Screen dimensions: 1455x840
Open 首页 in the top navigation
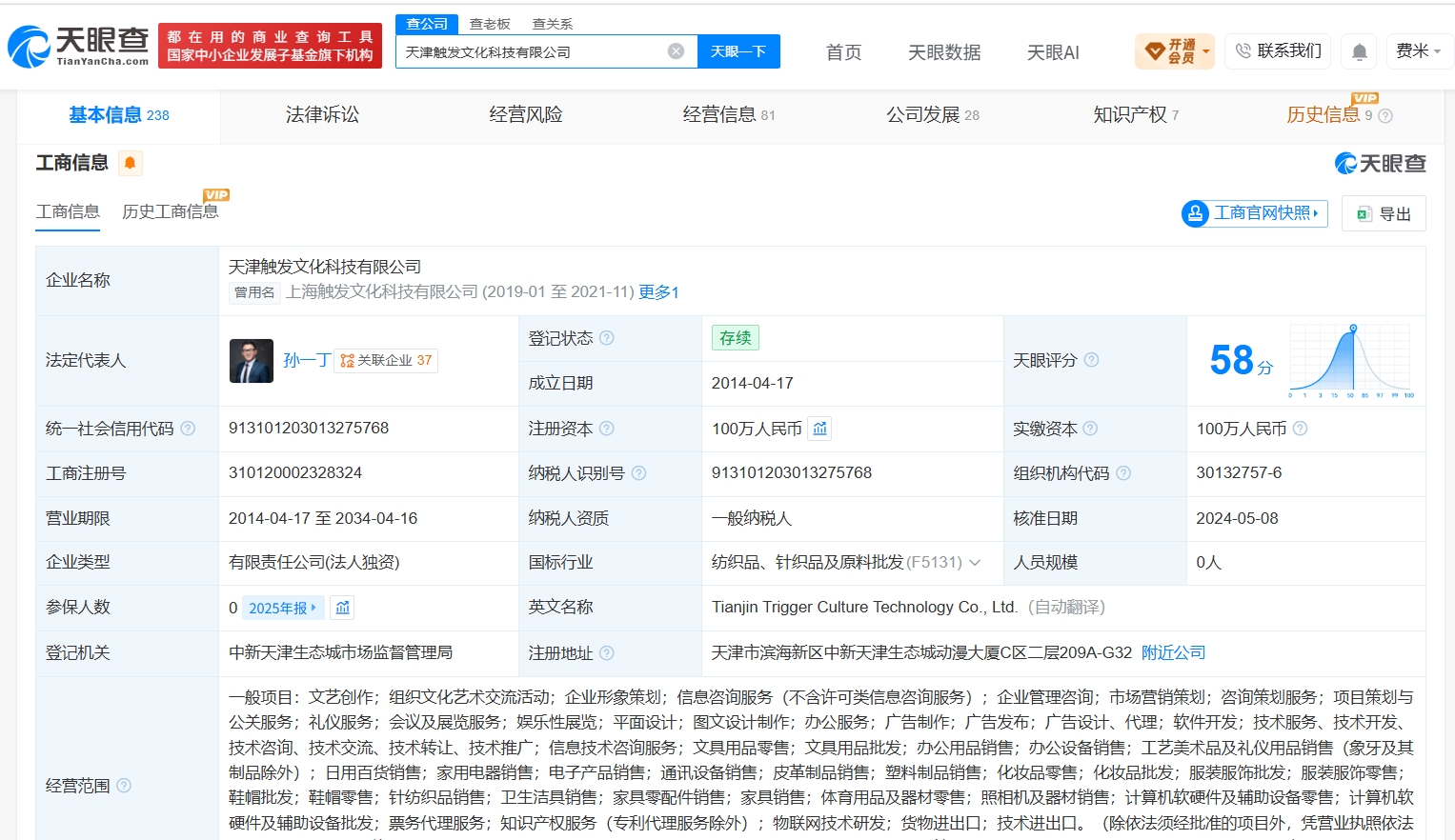coord(843,52)
